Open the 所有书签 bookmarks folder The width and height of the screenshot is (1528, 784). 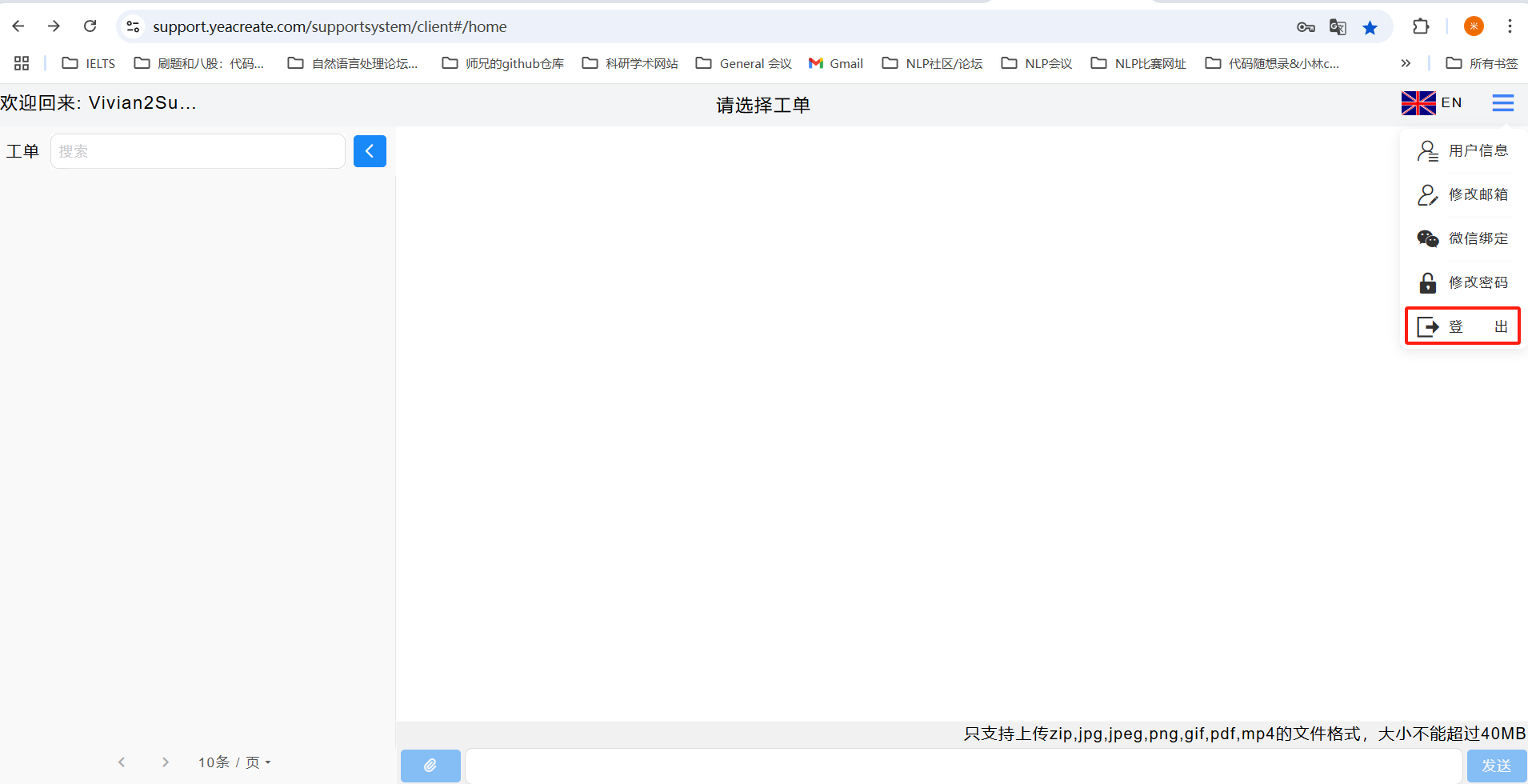coord(1482,63)
